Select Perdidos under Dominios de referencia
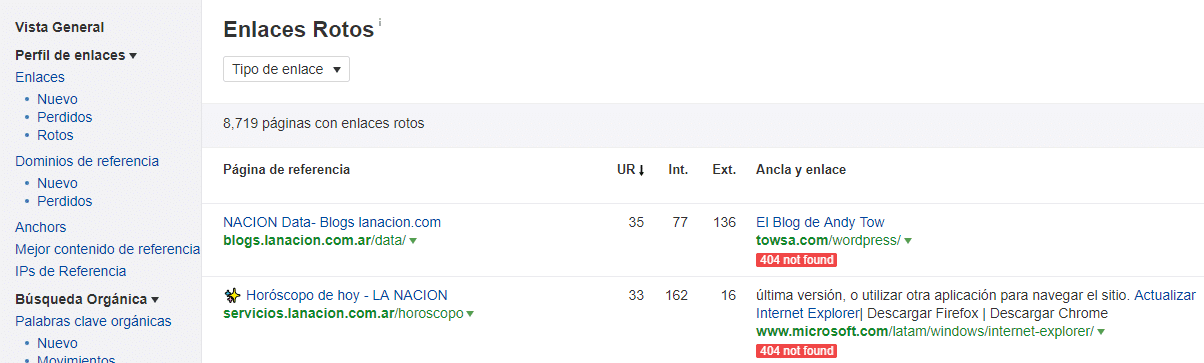The height and width of the screenshot is (363, 1204). tap(65, 201)
